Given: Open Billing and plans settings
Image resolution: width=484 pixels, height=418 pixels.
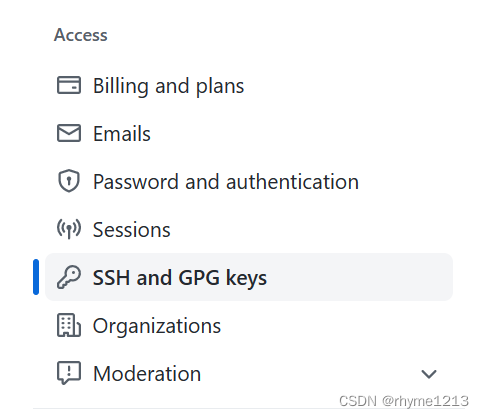Looking at the screenshot, I should (168, 86).
